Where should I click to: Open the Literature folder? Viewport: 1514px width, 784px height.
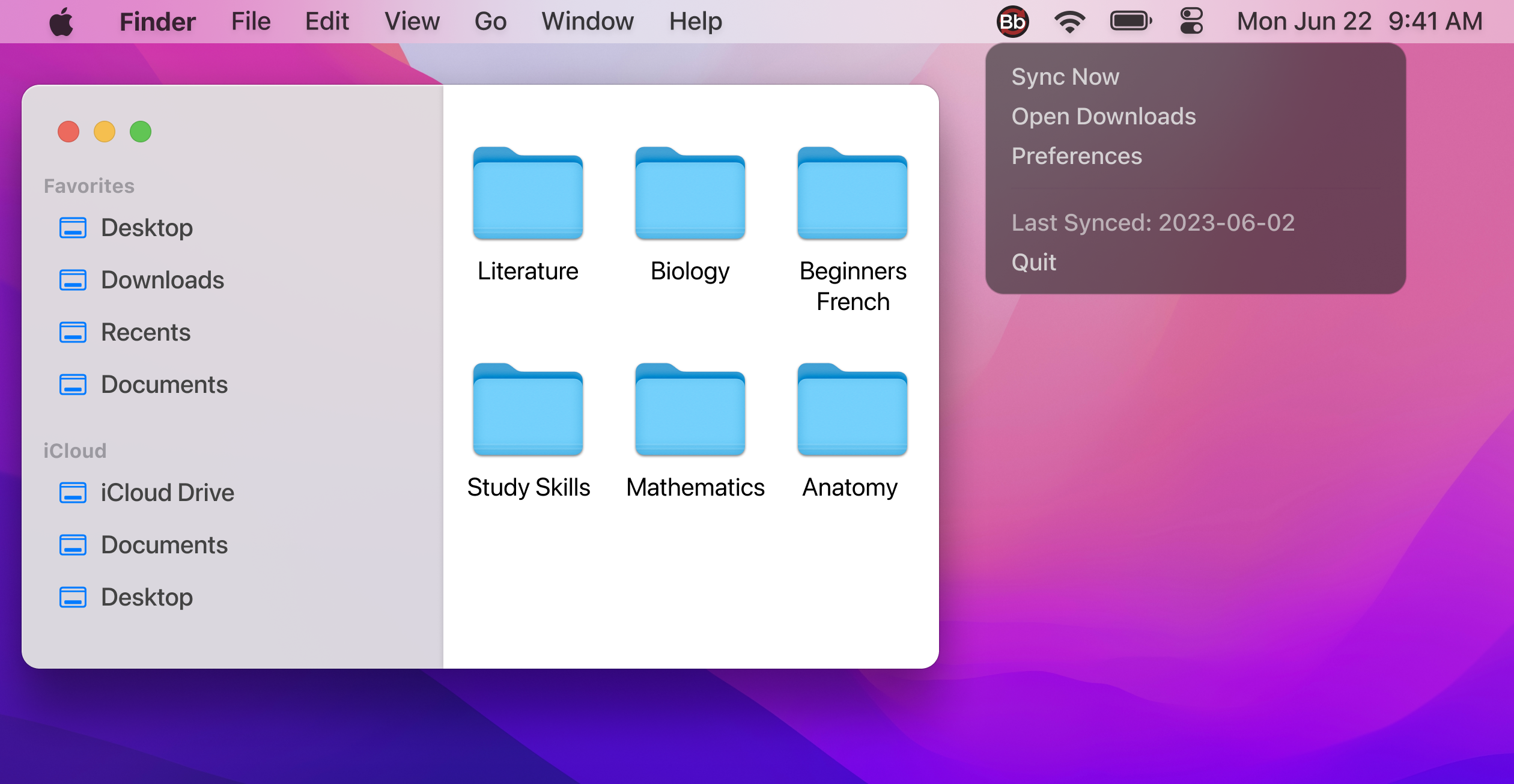[x=527, y=194]
